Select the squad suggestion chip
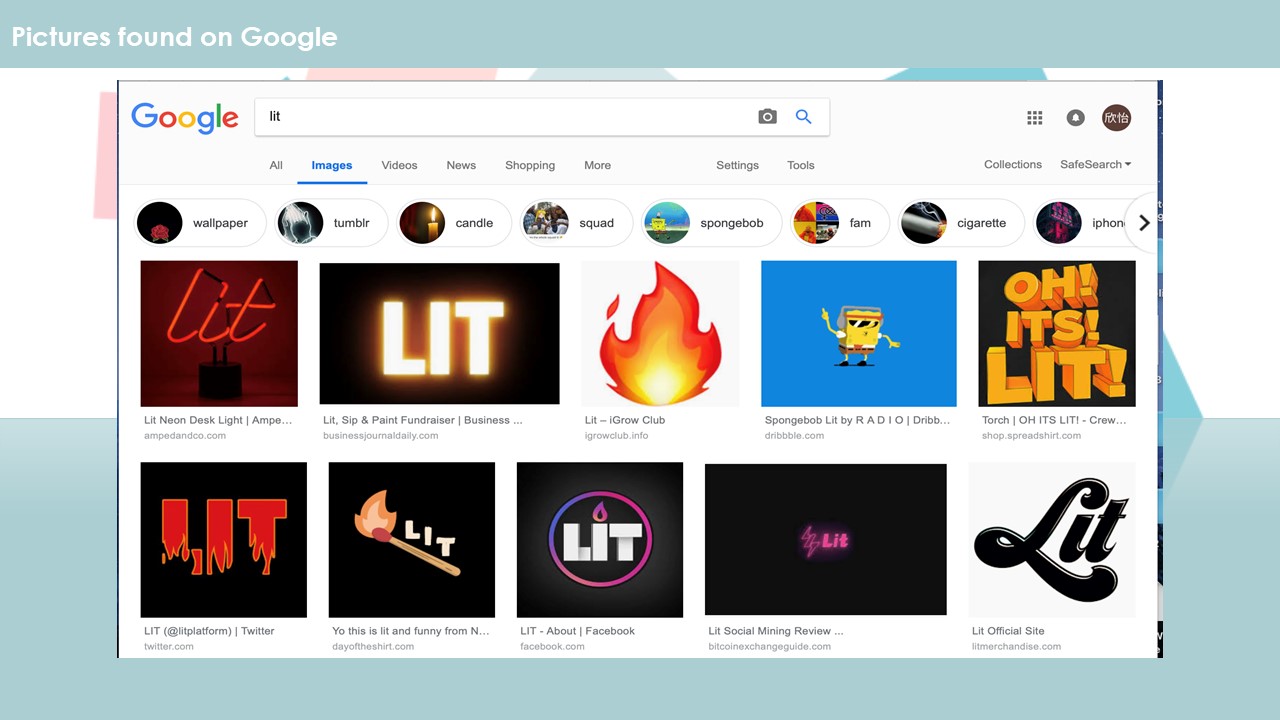 (576, 223)
